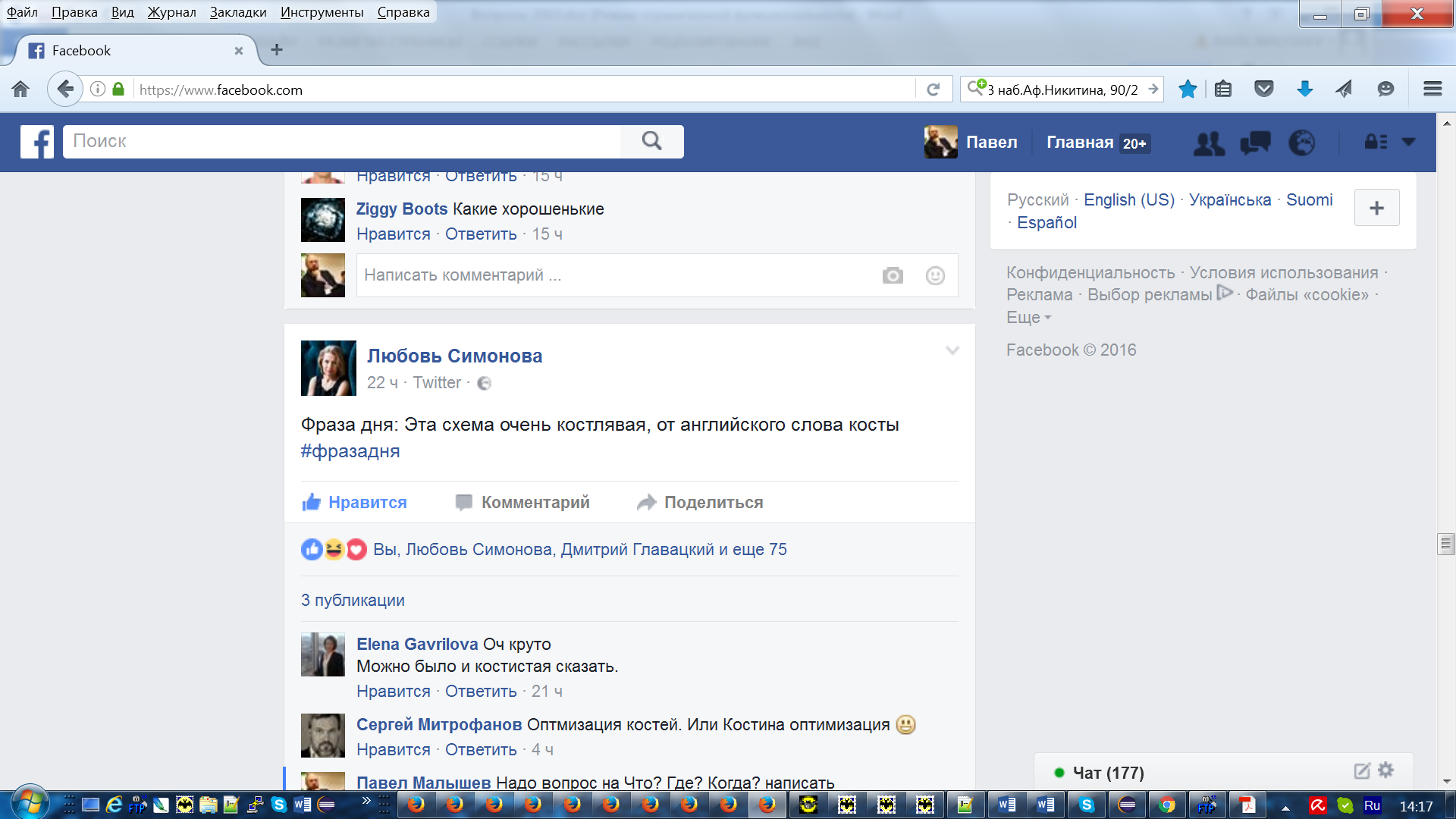Open the Справка menu

[x=403, y=12]
